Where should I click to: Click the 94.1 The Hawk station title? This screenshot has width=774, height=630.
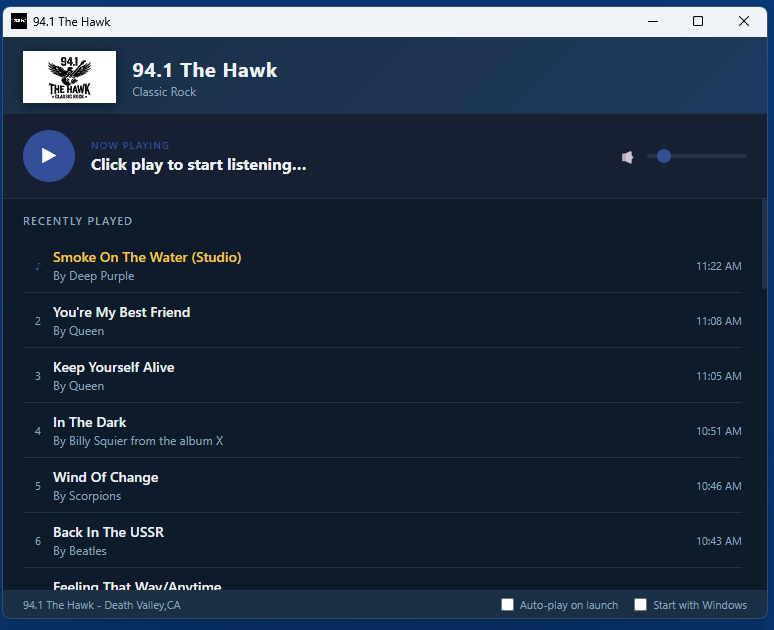pyautogui.click(x=205, y=70)
